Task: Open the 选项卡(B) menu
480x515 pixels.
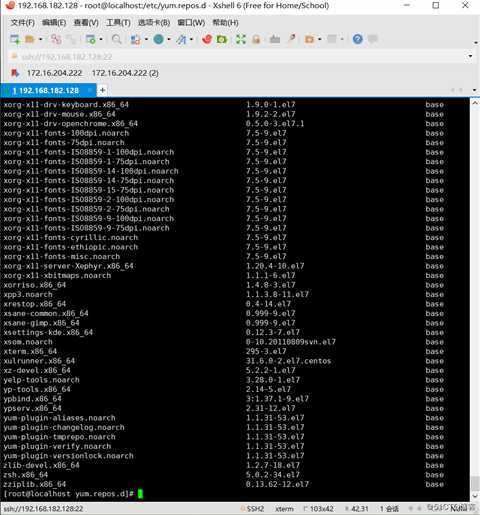Action: click(154, 23)
